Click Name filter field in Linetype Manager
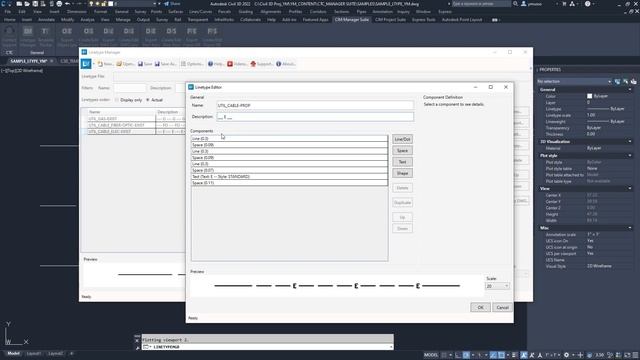The image size is (640, 360). click(129, 88)
